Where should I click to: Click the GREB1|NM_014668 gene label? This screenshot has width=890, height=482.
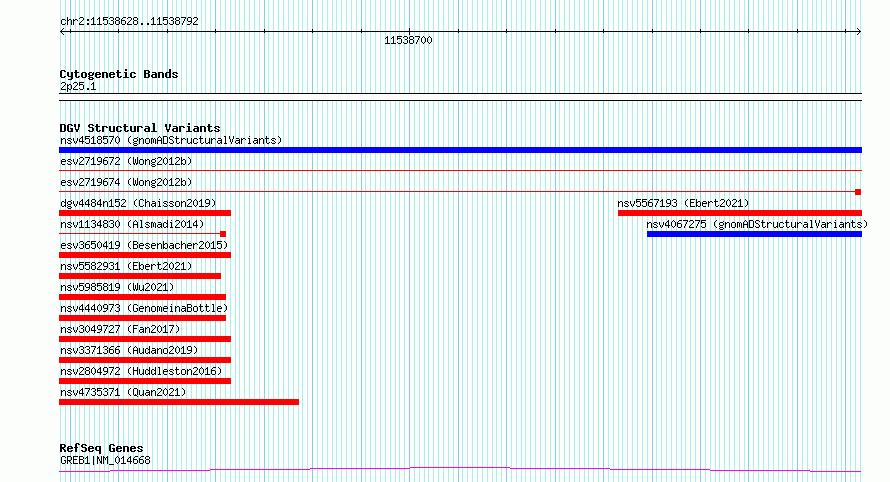click(105, 460)
